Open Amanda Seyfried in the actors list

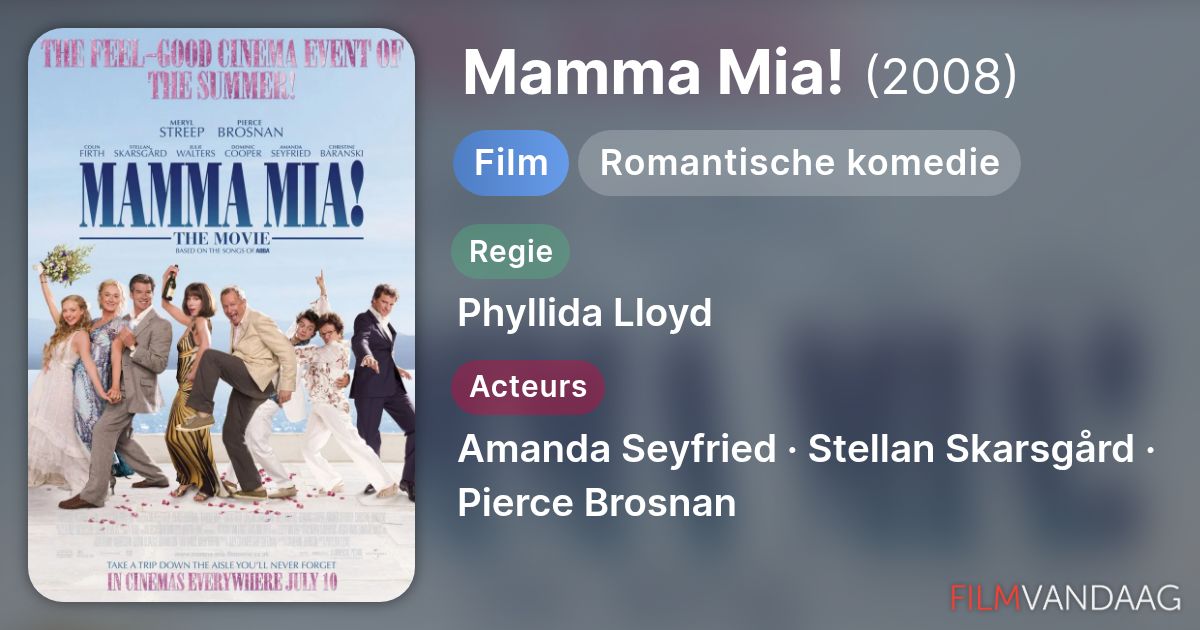[616, 449]
